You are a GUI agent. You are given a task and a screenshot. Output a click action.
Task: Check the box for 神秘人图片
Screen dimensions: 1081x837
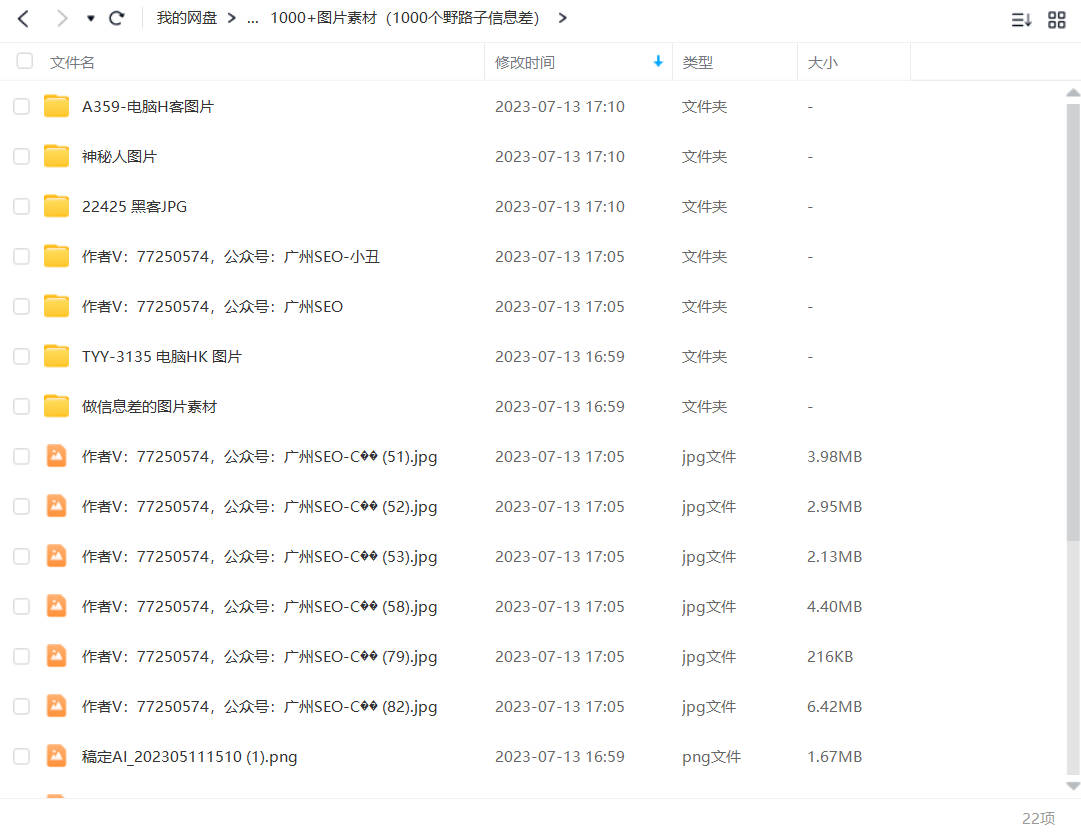22,157
